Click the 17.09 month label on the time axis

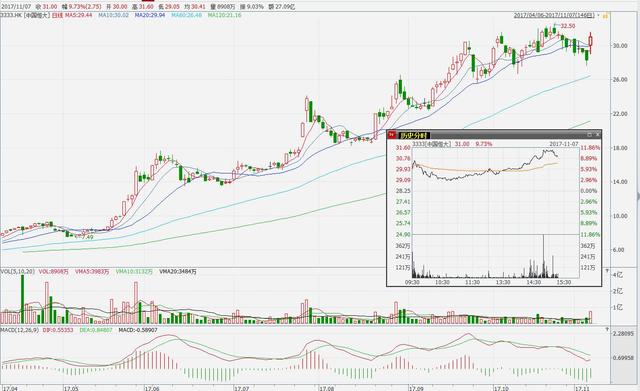tap(416, 388)
